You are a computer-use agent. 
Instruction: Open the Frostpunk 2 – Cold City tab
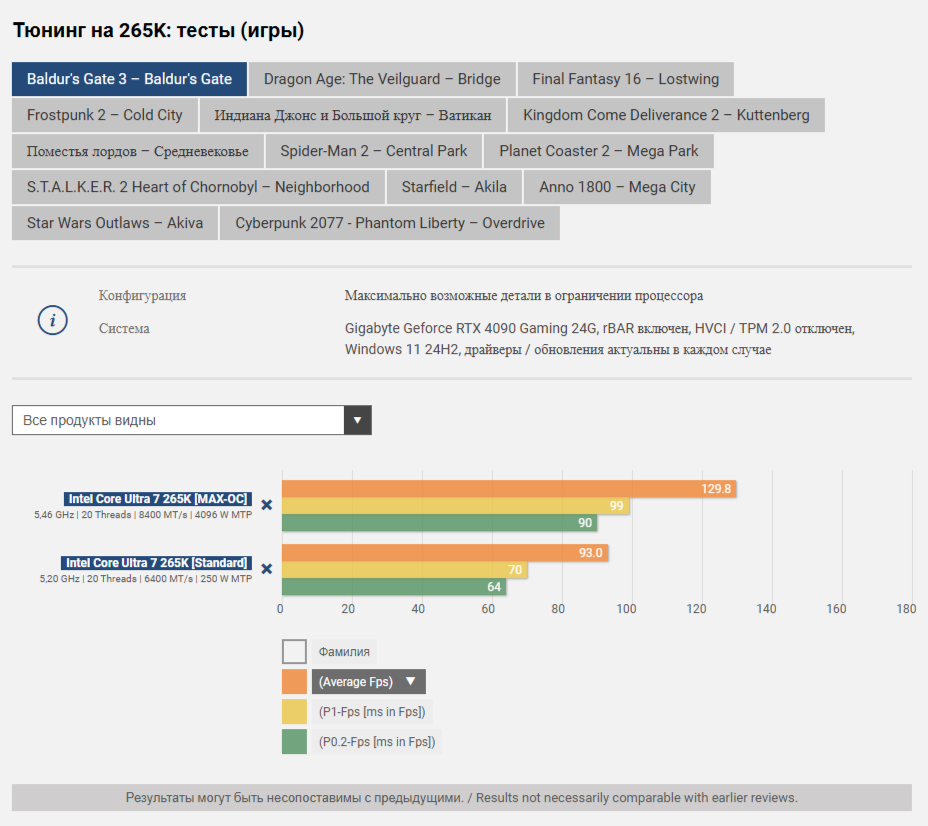(105, 115)
